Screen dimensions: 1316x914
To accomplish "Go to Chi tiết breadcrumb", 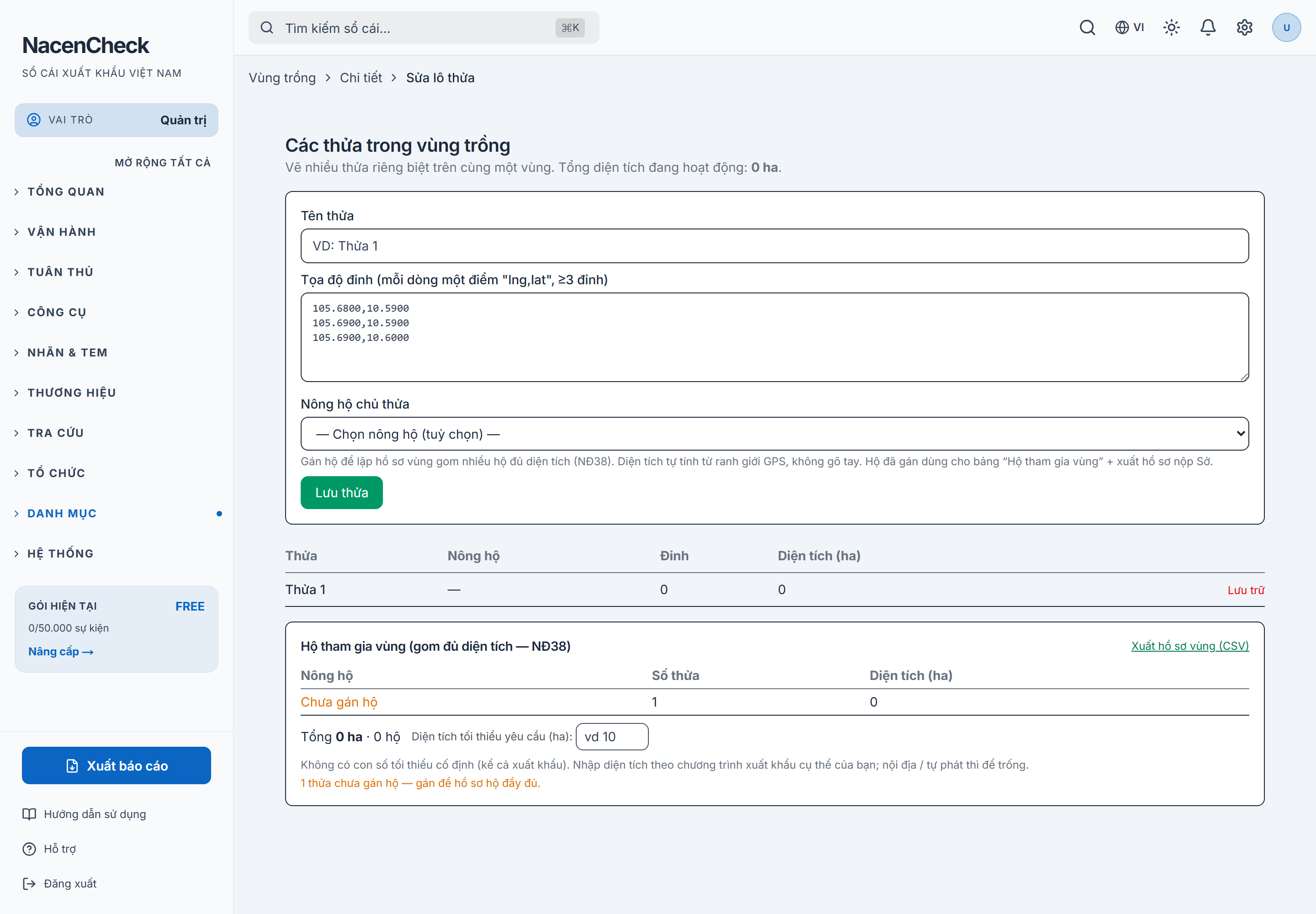I will [x=361, y=77].
